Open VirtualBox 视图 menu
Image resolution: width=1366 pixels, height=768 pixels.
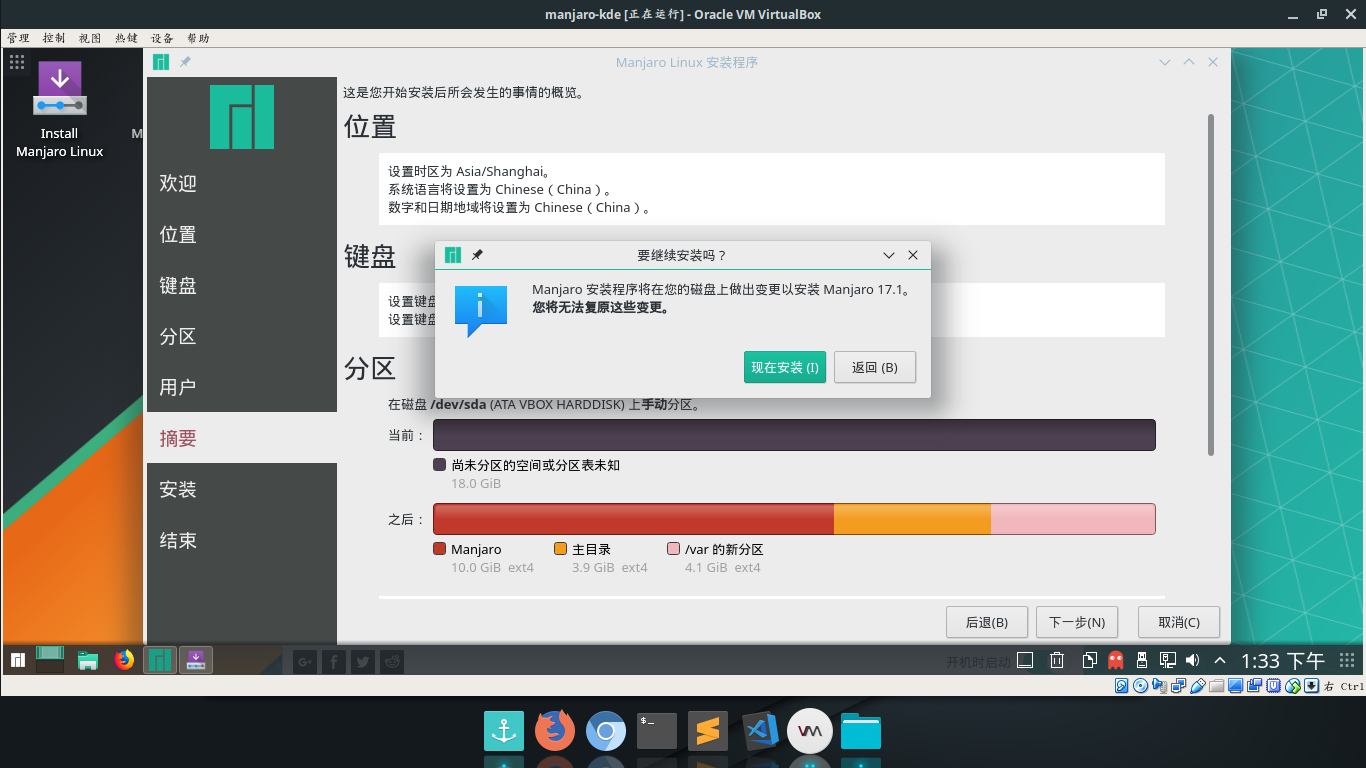(x=90, y=38)
